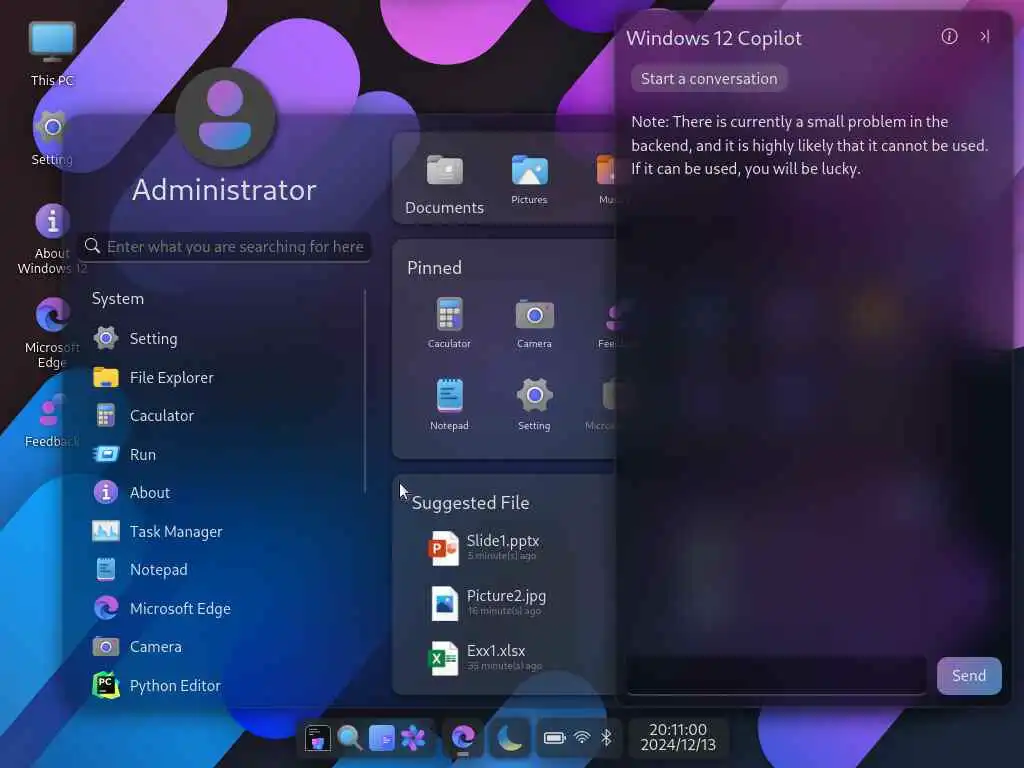Click the start menu taskbar icon
1024x768 pixels.
click(318, 738)
